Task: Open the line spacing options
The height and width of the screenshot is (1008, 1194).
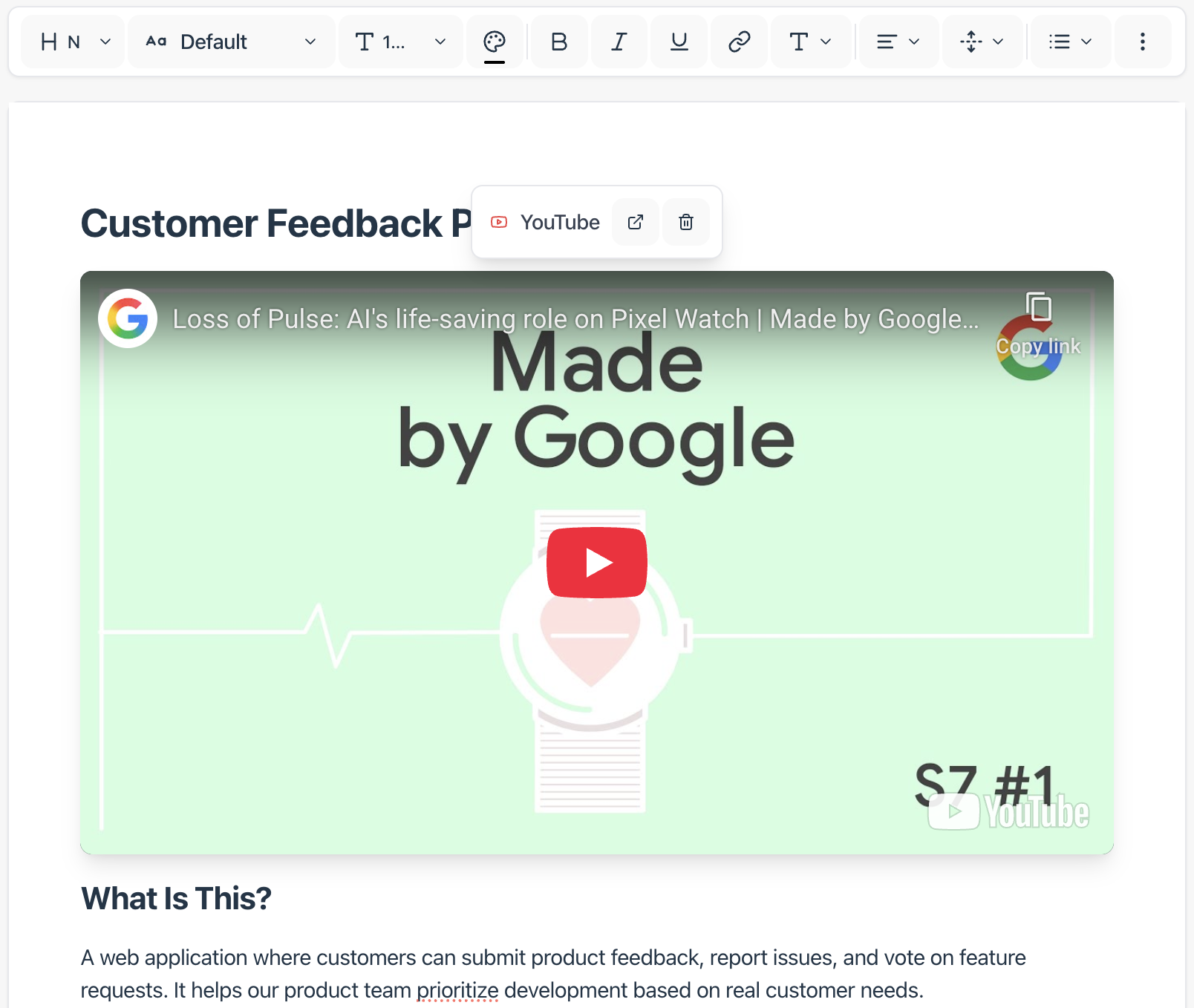Action: pos(982,42)
